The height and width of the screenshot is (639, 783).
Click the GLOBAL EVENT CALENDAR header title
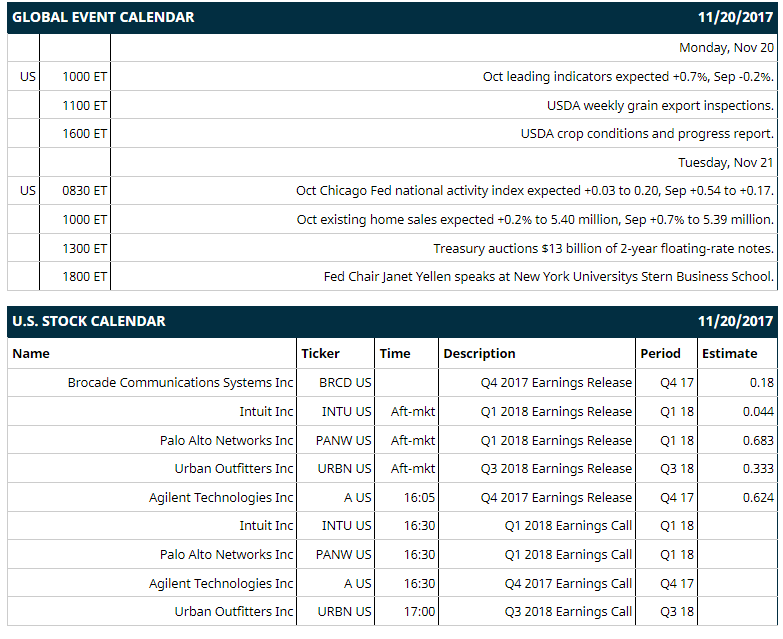103,17
